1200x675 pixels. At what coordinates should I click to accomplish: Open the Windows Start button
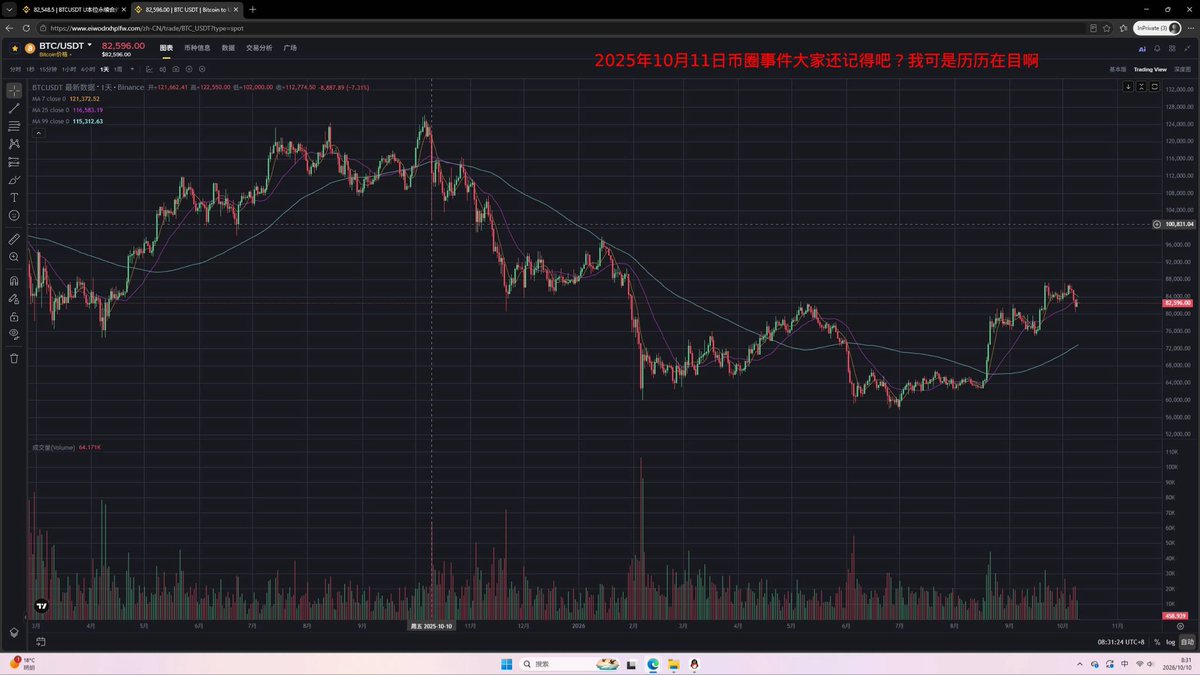[x=506, y=663]
